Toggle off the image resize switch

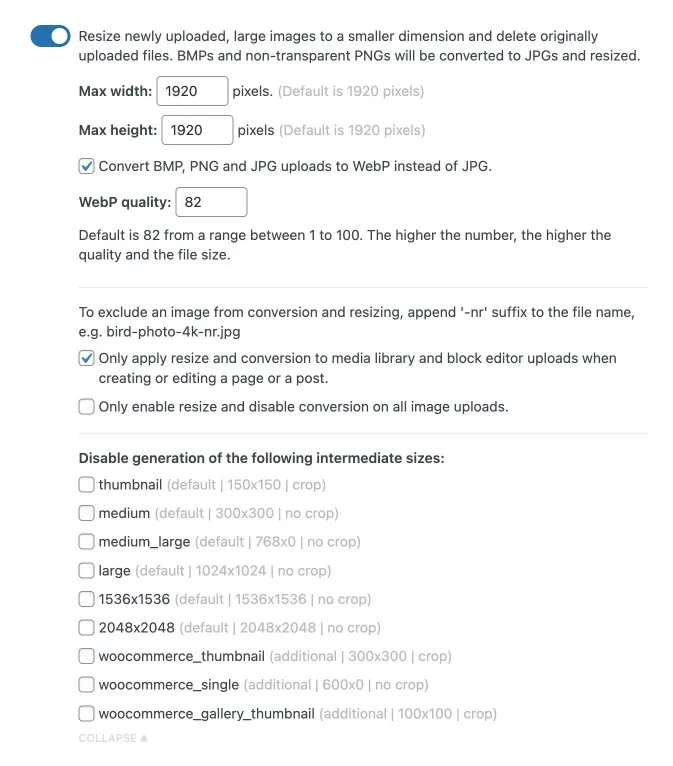50,37
